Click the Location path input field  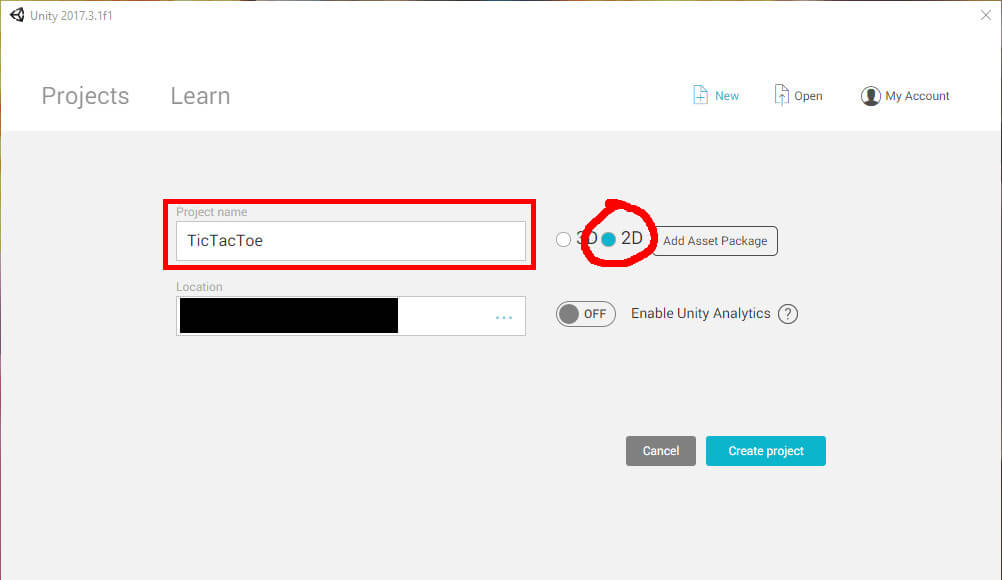point(351,316)
